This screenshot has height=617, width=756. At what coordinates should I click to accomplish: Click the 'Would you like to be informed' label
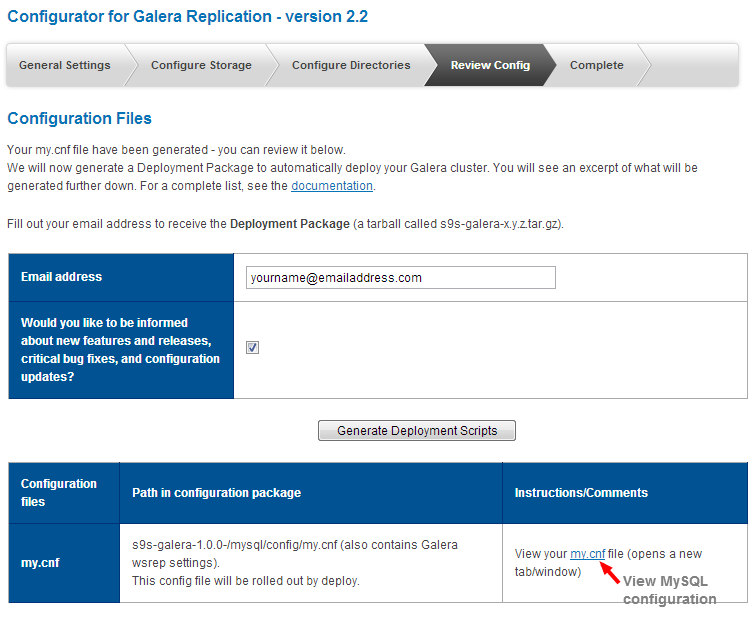click(120, 349)
